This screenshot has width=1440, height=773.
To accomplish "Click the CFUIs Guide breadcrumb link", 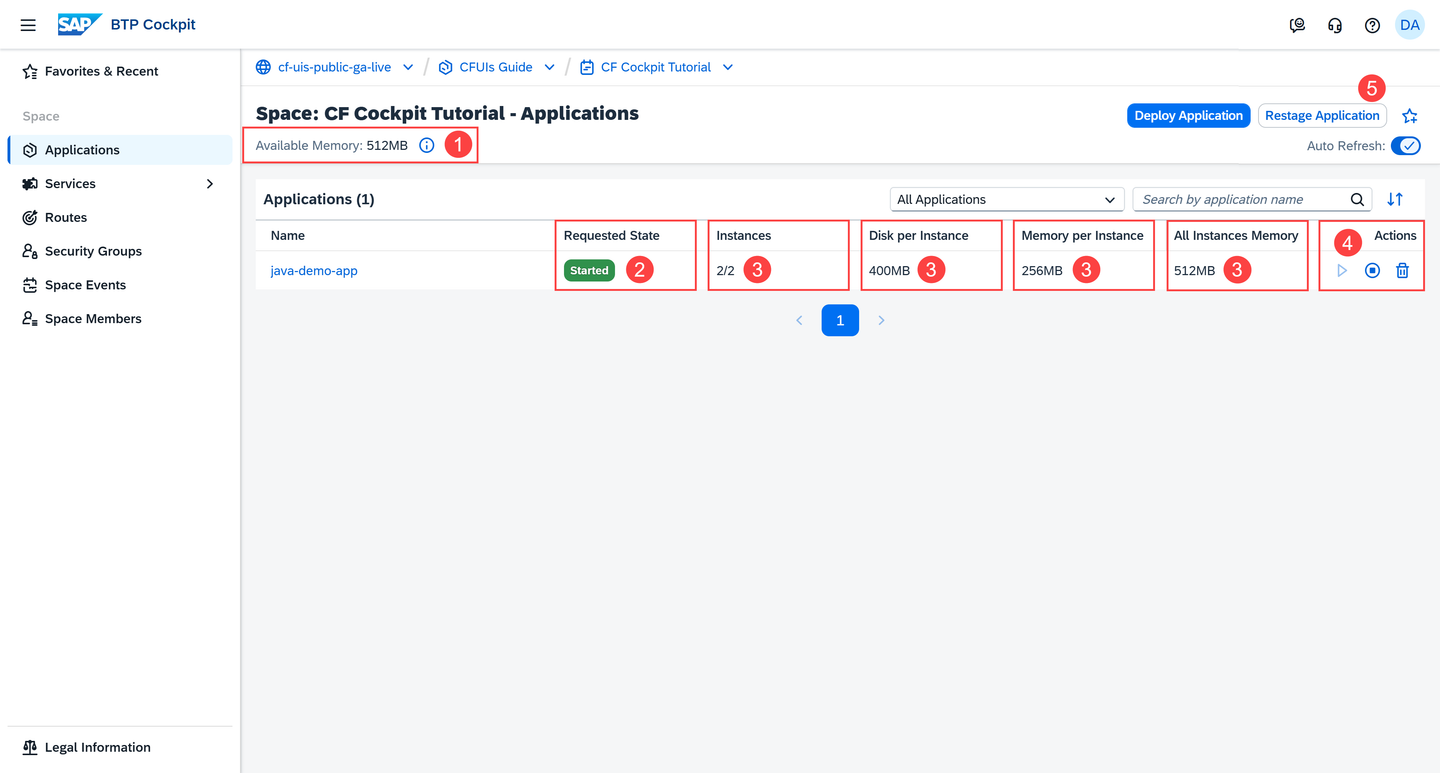I will click(x=496, y=67).
